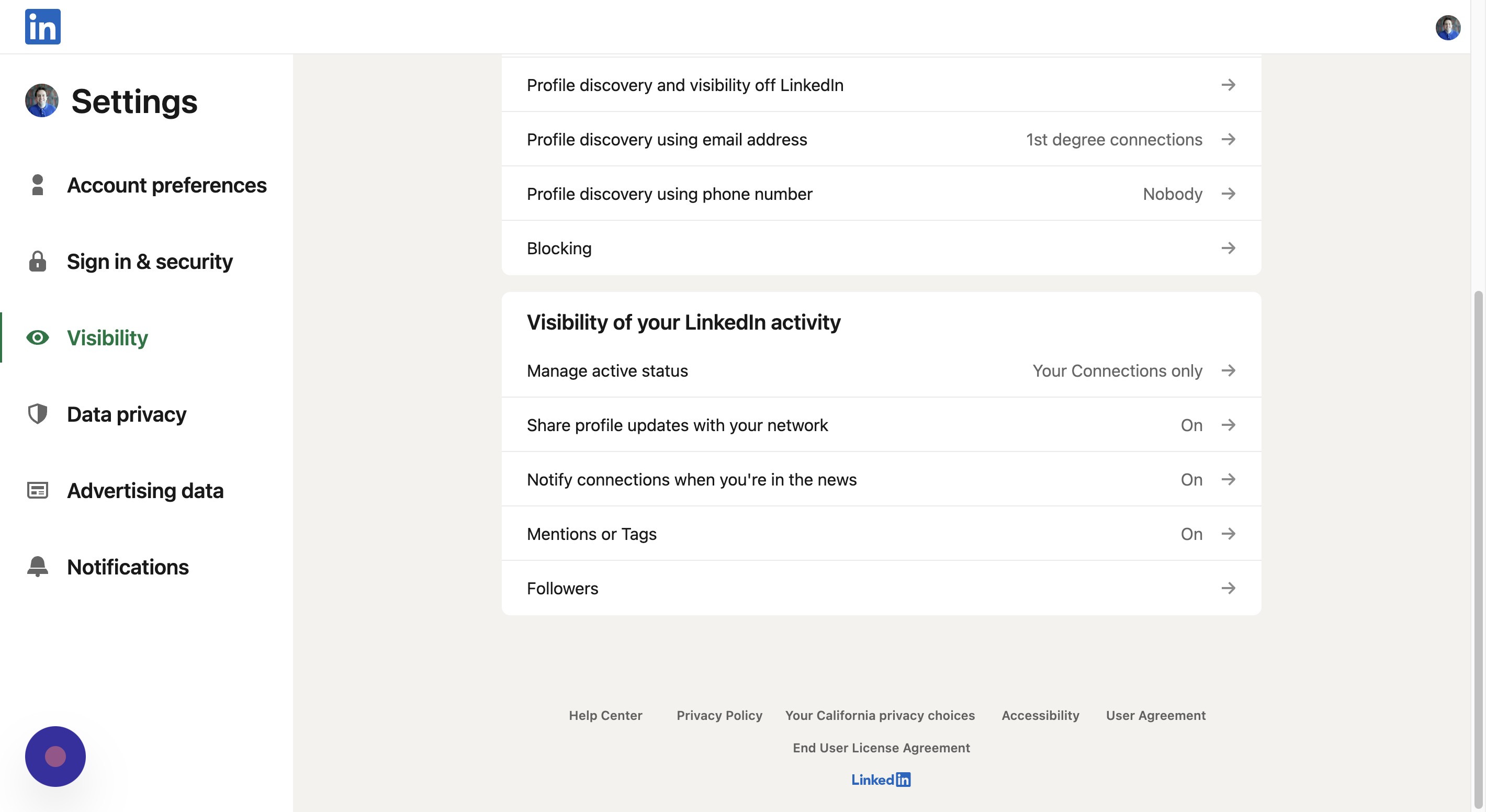
Task: Click the Account preferences person icon
Action: click(x=38, y=185)
